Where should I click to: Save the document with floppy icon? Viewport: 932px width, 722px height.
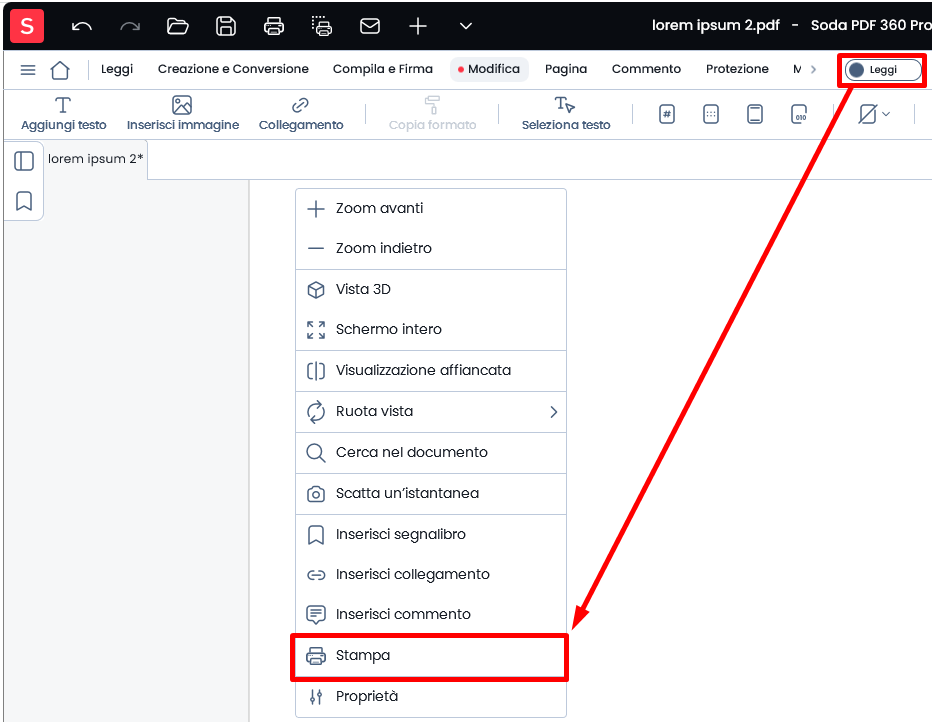226,26
